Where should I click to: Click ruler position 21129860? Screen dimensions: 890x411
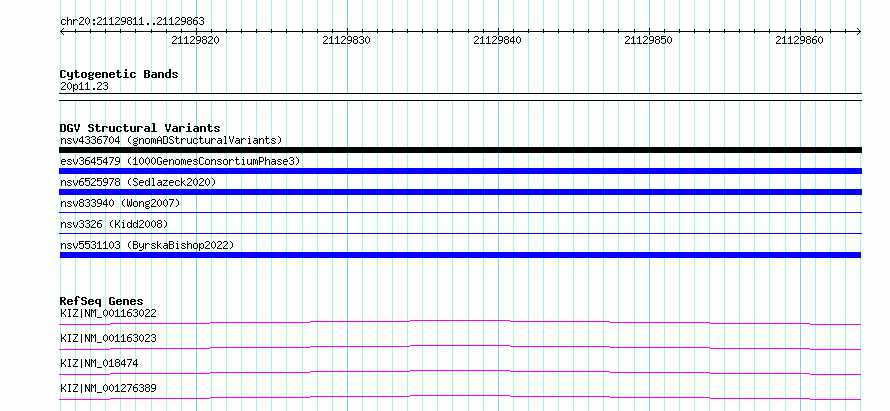pos(799,40)
